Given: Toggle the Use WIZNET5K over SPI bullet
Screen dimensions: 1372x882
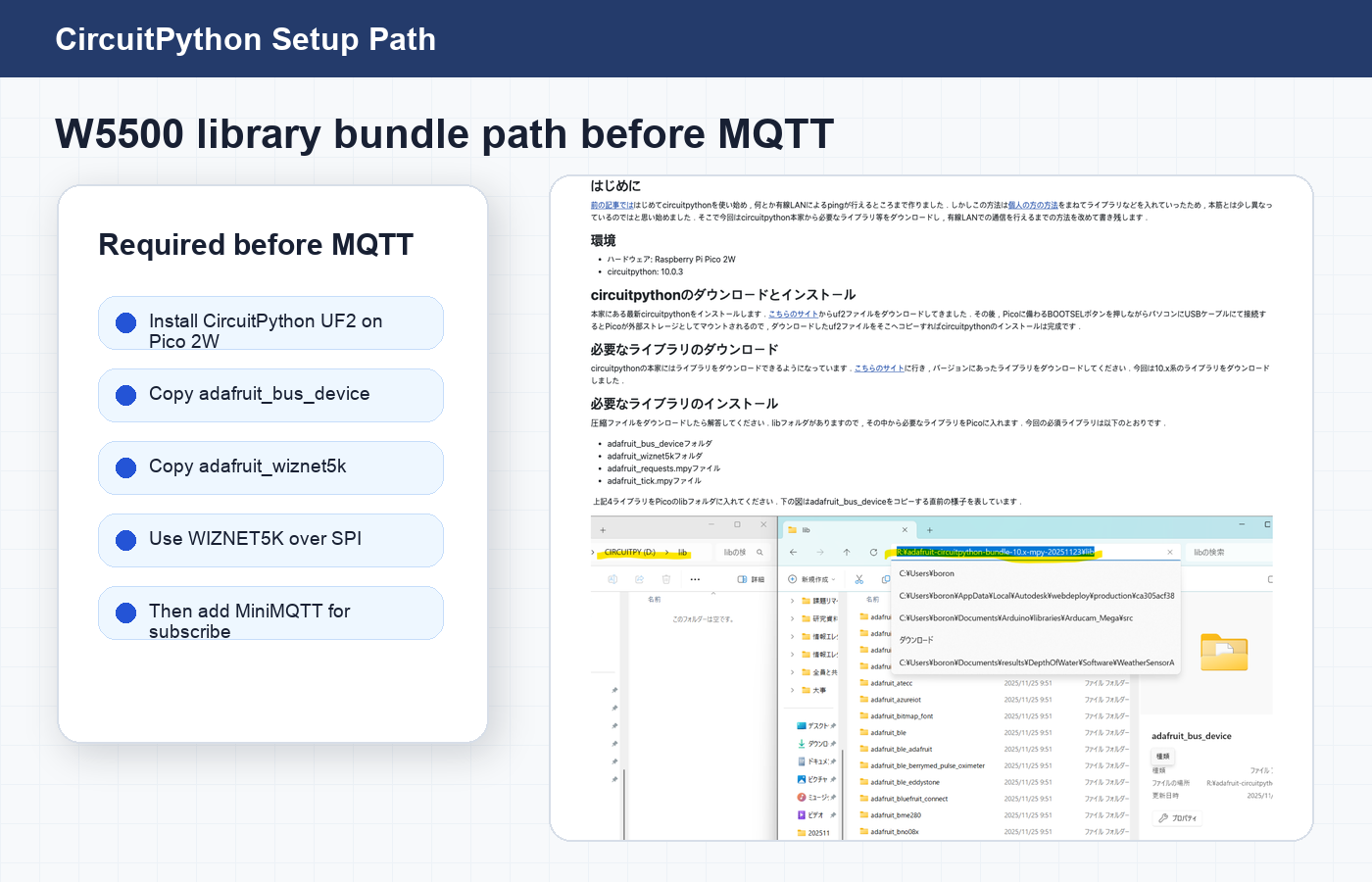Looking at the screenshot, I should coord(125,540).
